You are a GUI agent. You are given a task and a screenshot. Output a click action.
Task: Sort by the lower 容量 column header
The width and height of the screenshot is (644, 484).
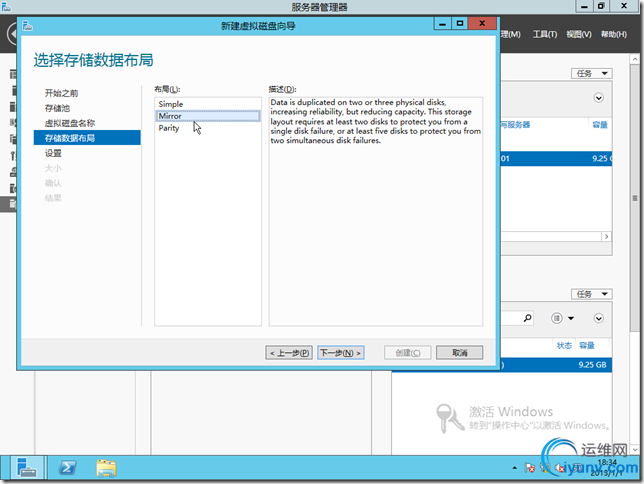pos(587,345)
